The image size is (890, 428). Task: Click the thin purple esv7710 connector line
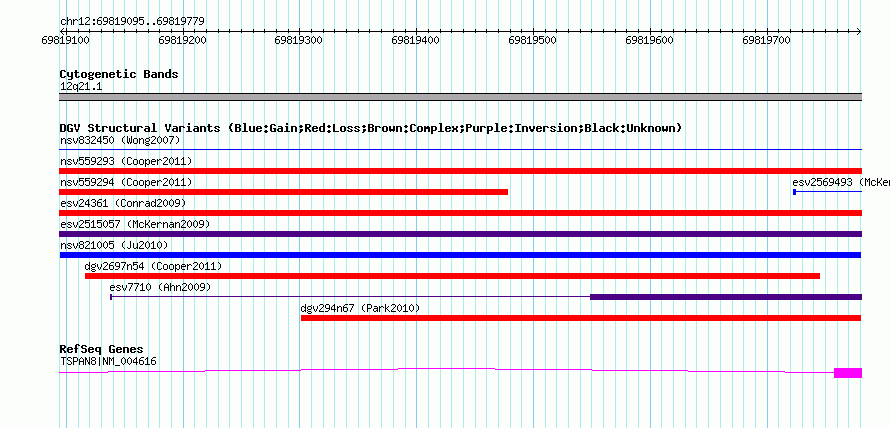pos(351,297)
